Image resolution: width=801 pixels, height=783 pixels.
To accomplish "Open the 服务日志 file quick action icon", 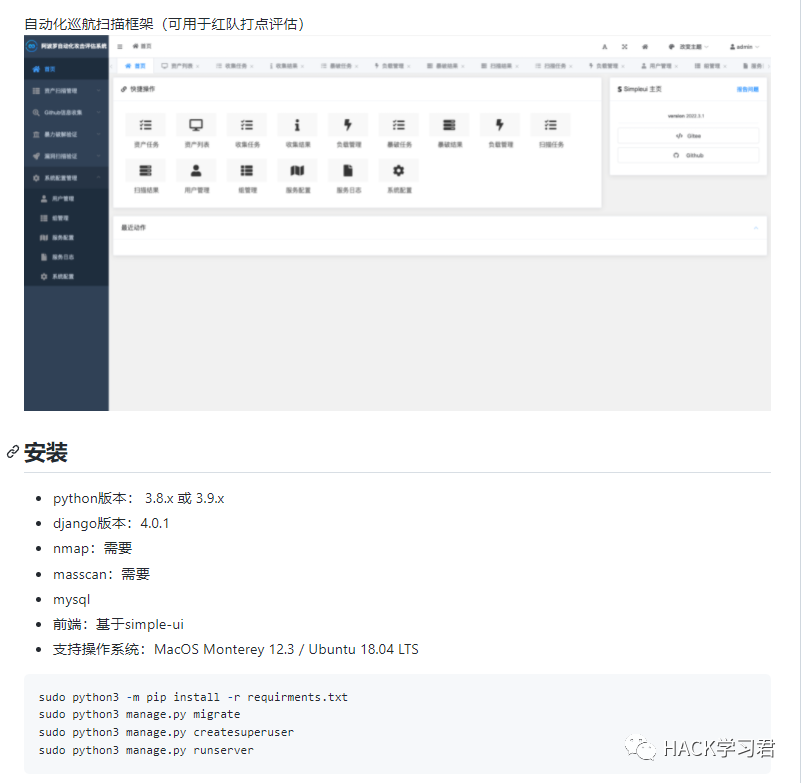I will 348,171.
